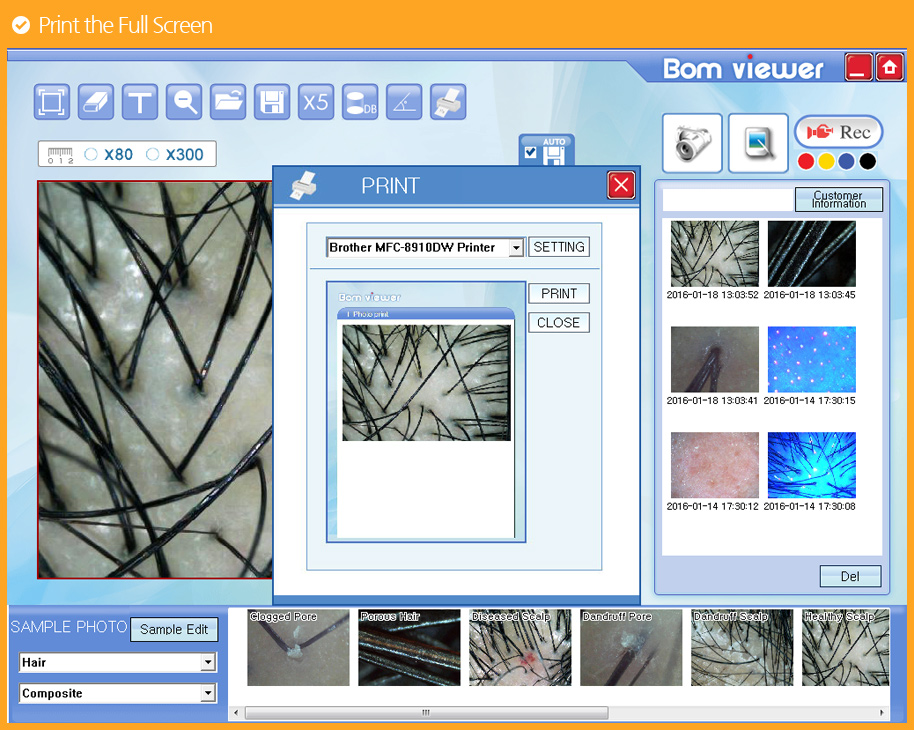
Task: Expand the Hair category dropdown
Action: pyautogui.click(x=208, y=662)
